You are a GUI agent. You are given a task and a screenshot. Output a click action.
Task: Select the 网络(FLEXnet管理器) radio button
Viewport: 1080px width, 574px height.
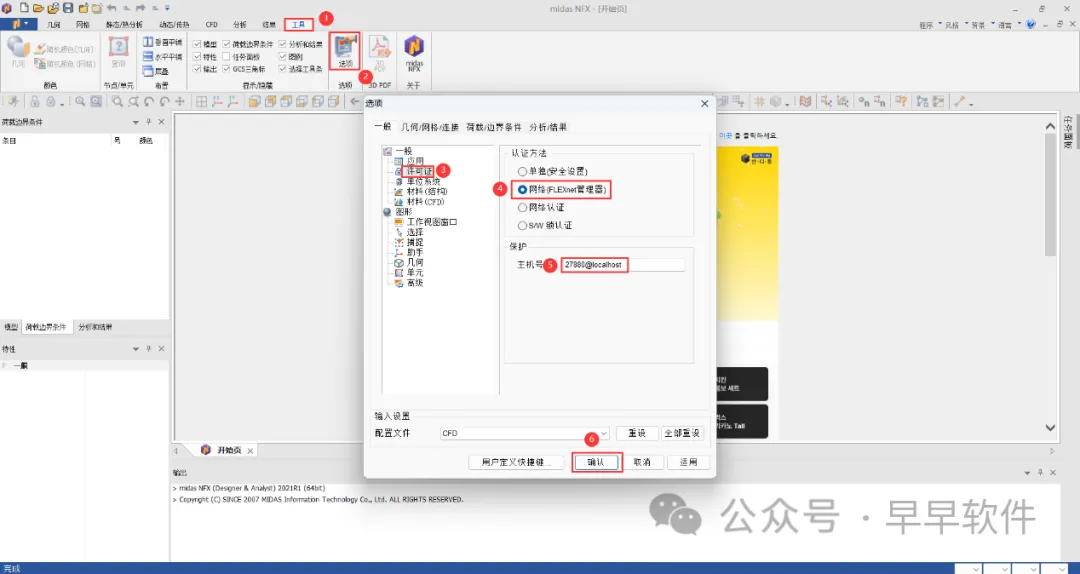[x=522, y=189]
